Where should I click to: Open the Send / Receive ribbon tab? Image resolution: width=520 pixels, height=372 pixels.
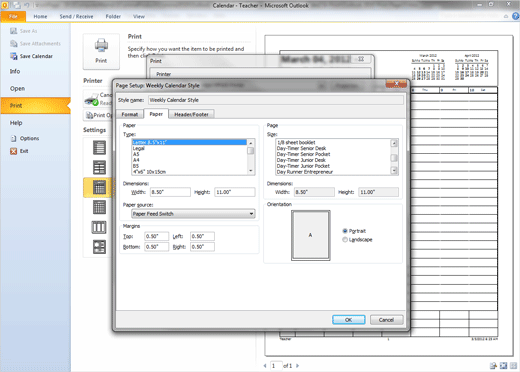[76, 16]
